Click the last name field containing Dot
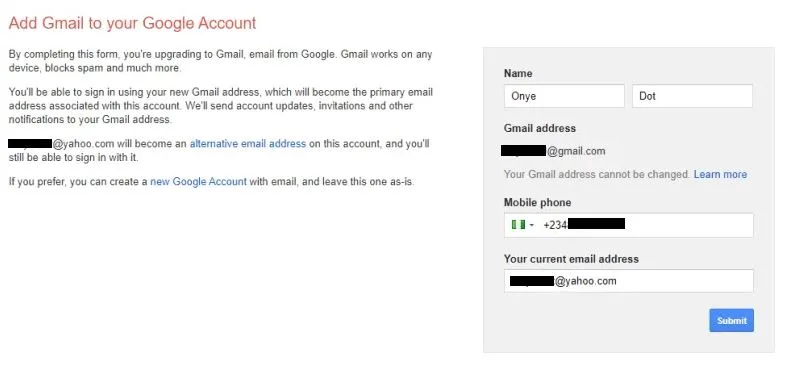The width and height of the screenshot is (794, 371). pos(692,96)
